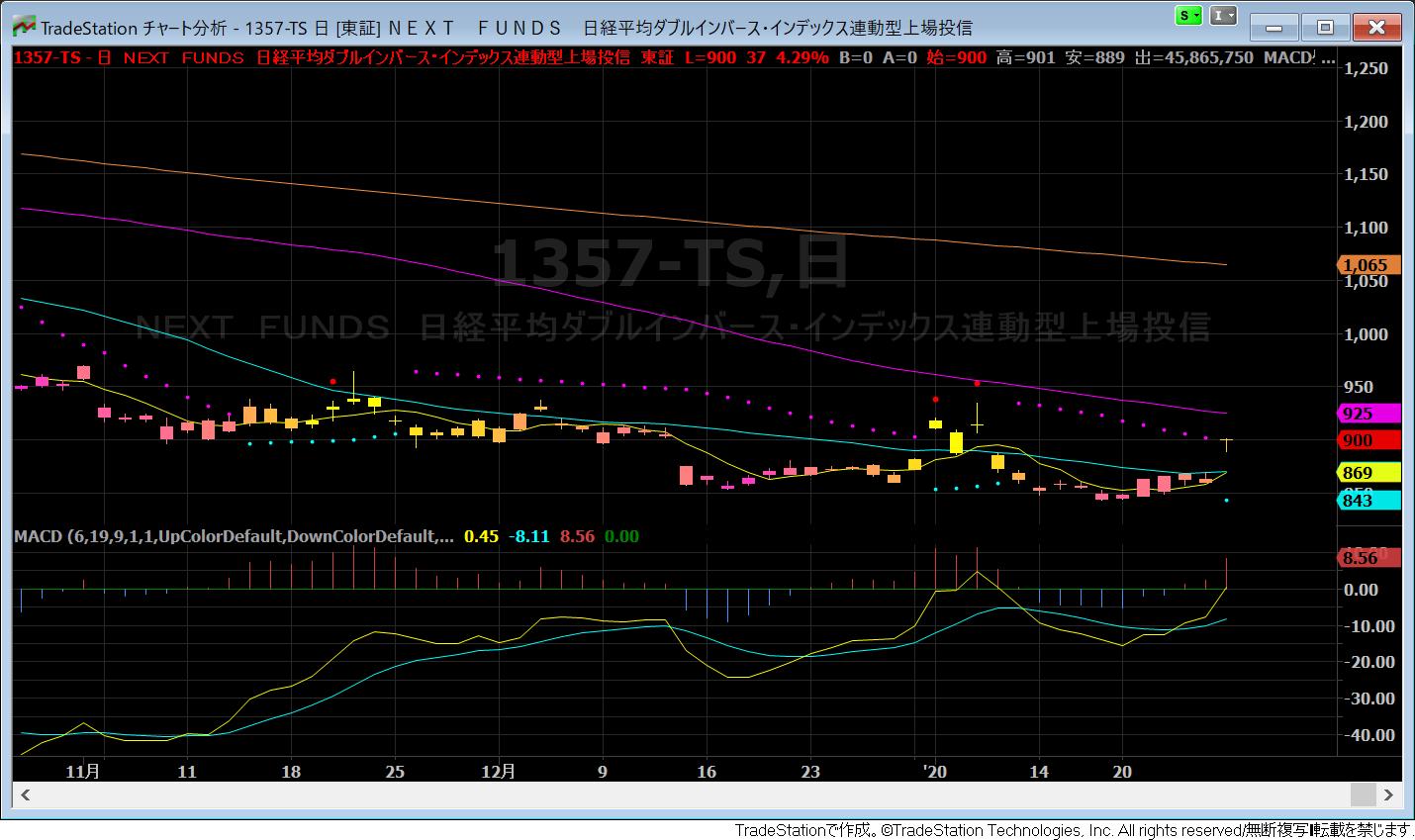Click the symbol text 1357-TS in status line
The height and width of the screenshot is (840, 1415).
coord(47,57)
